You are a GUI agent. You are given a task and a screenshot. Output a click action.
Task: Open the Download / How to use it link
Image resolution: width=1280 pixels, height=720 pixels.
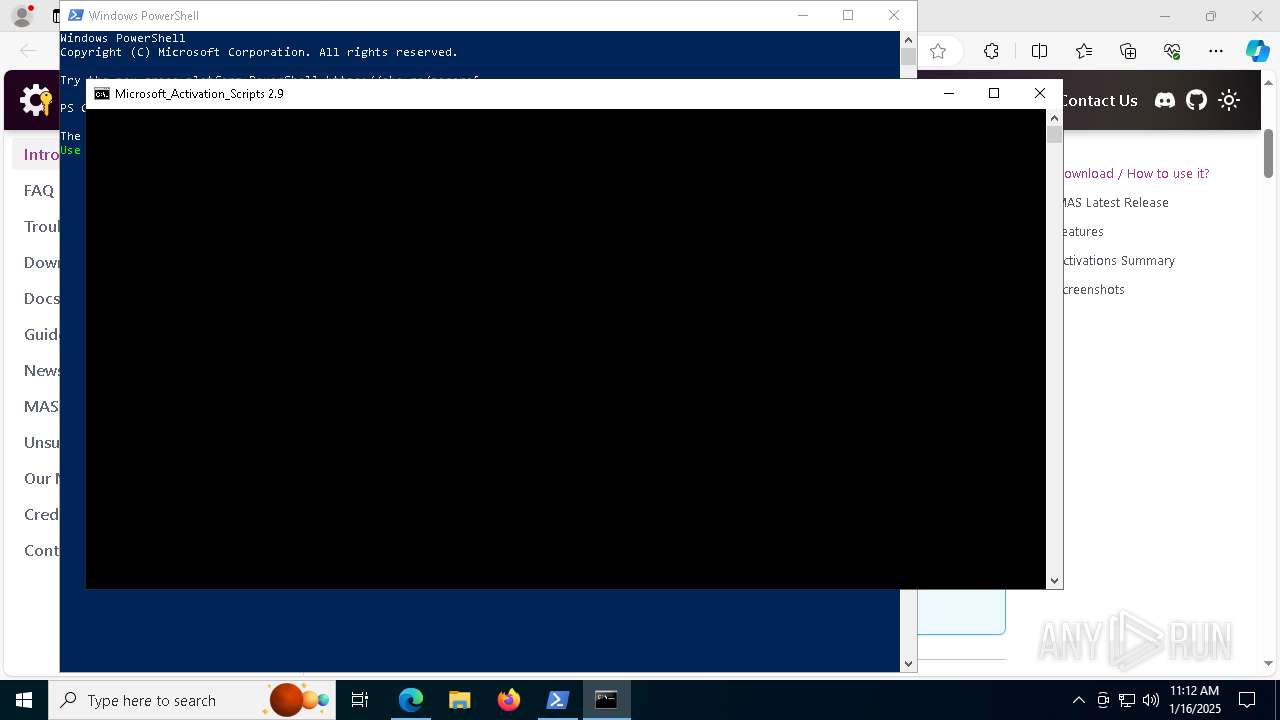coord(1136,173)
